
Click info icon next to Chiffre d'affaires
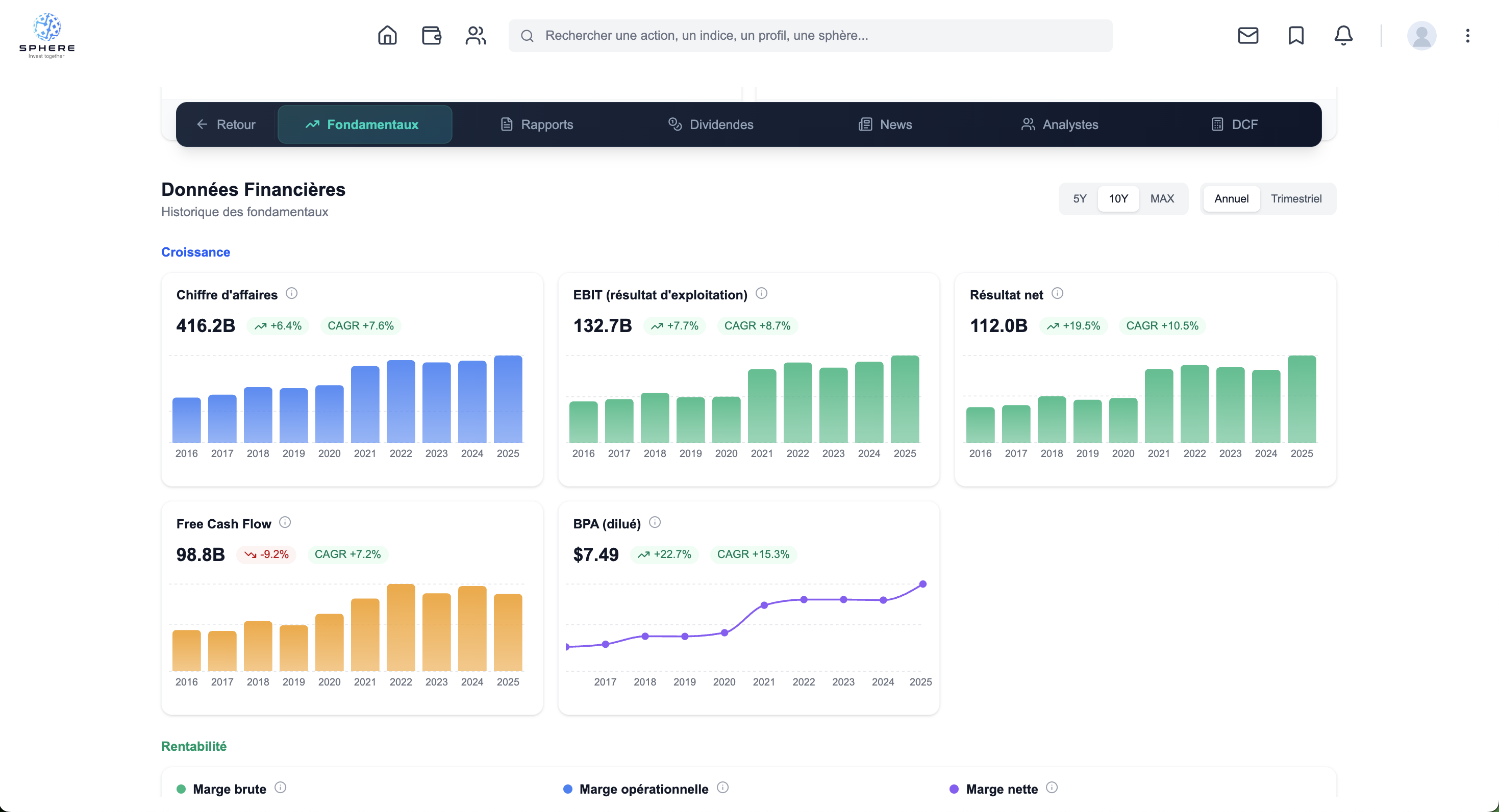coord(291,294)
